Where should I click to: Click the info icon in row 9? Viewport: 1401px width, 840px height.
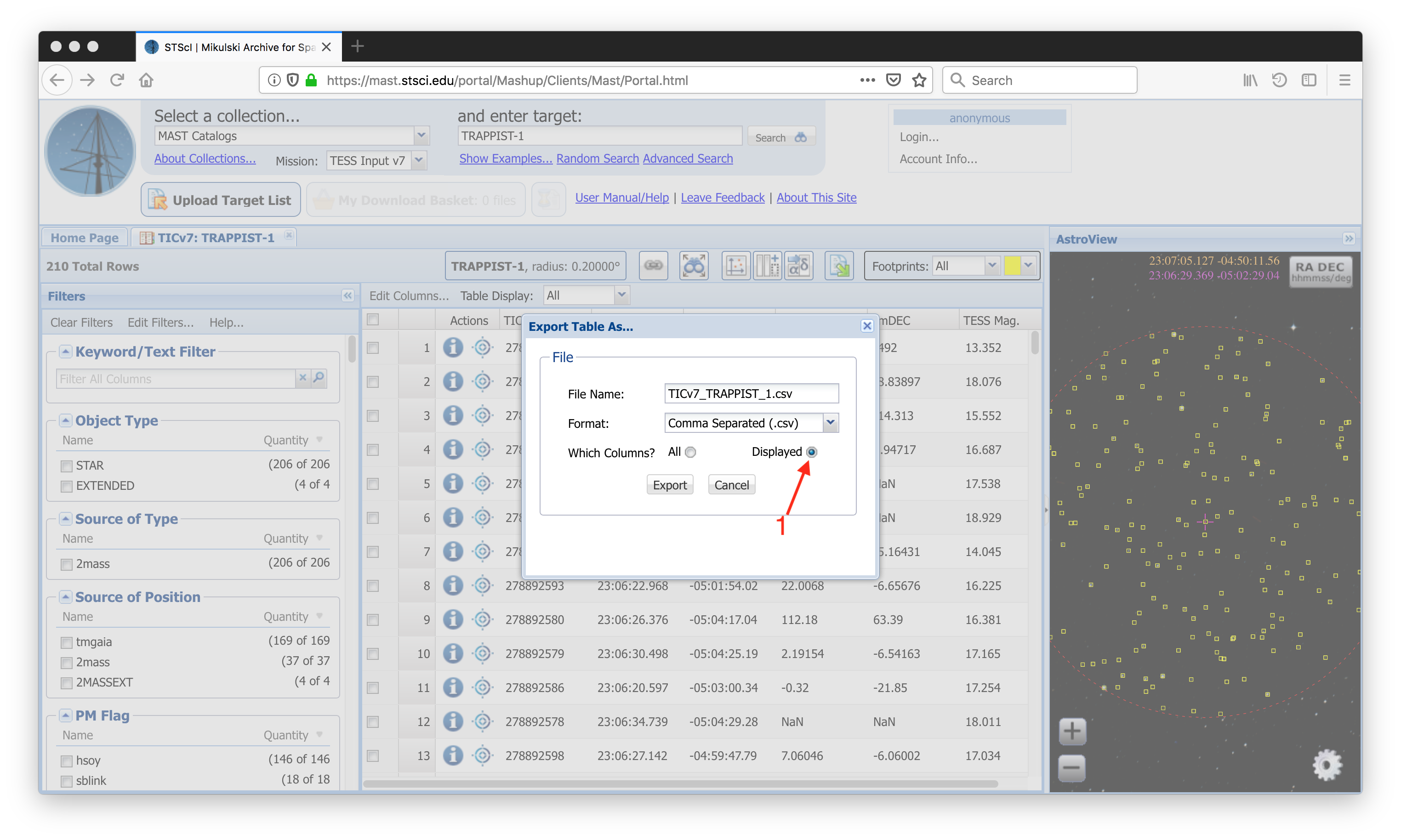pos(452,620)
